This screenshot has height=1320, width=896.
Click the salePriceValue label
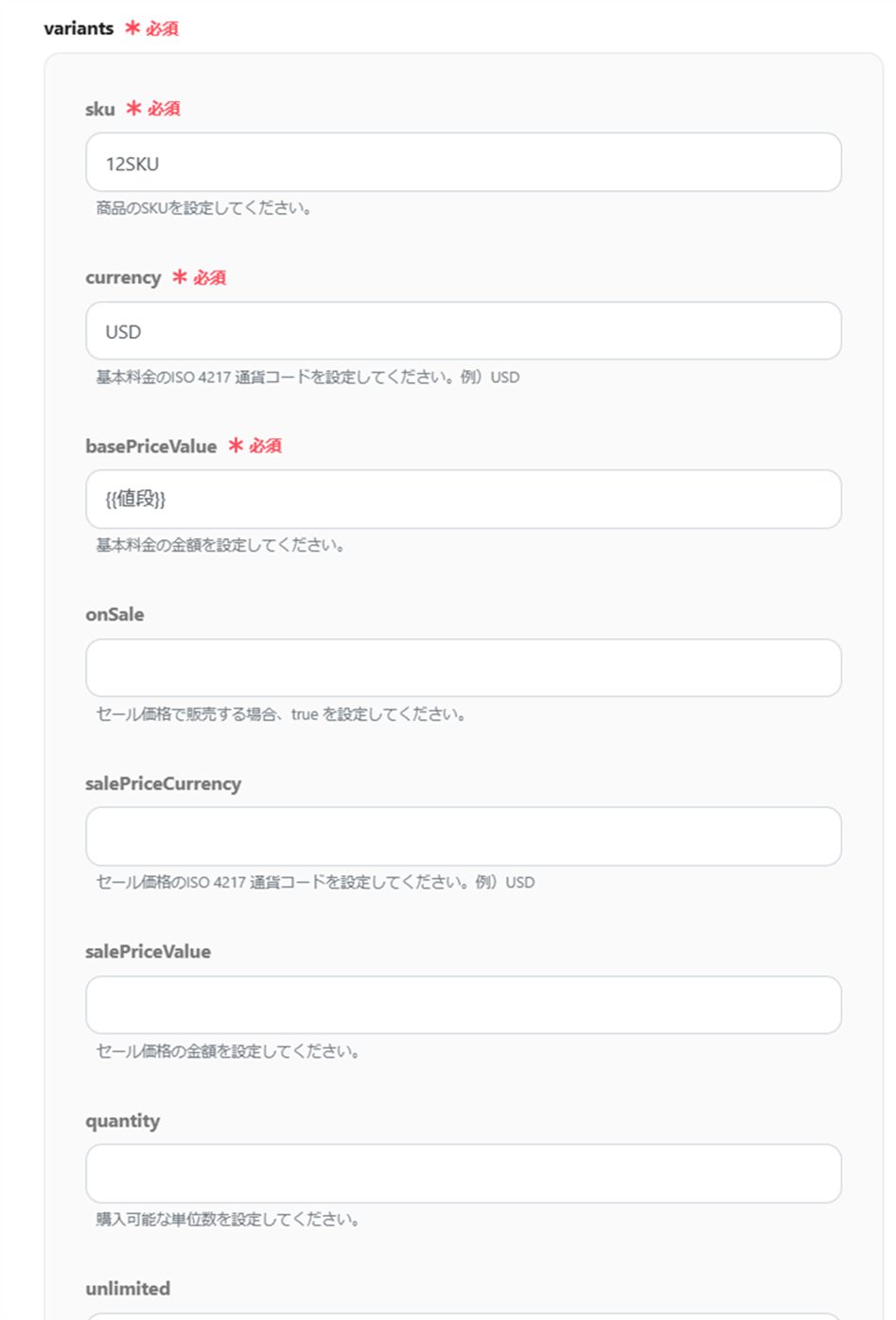pos(148,952)
